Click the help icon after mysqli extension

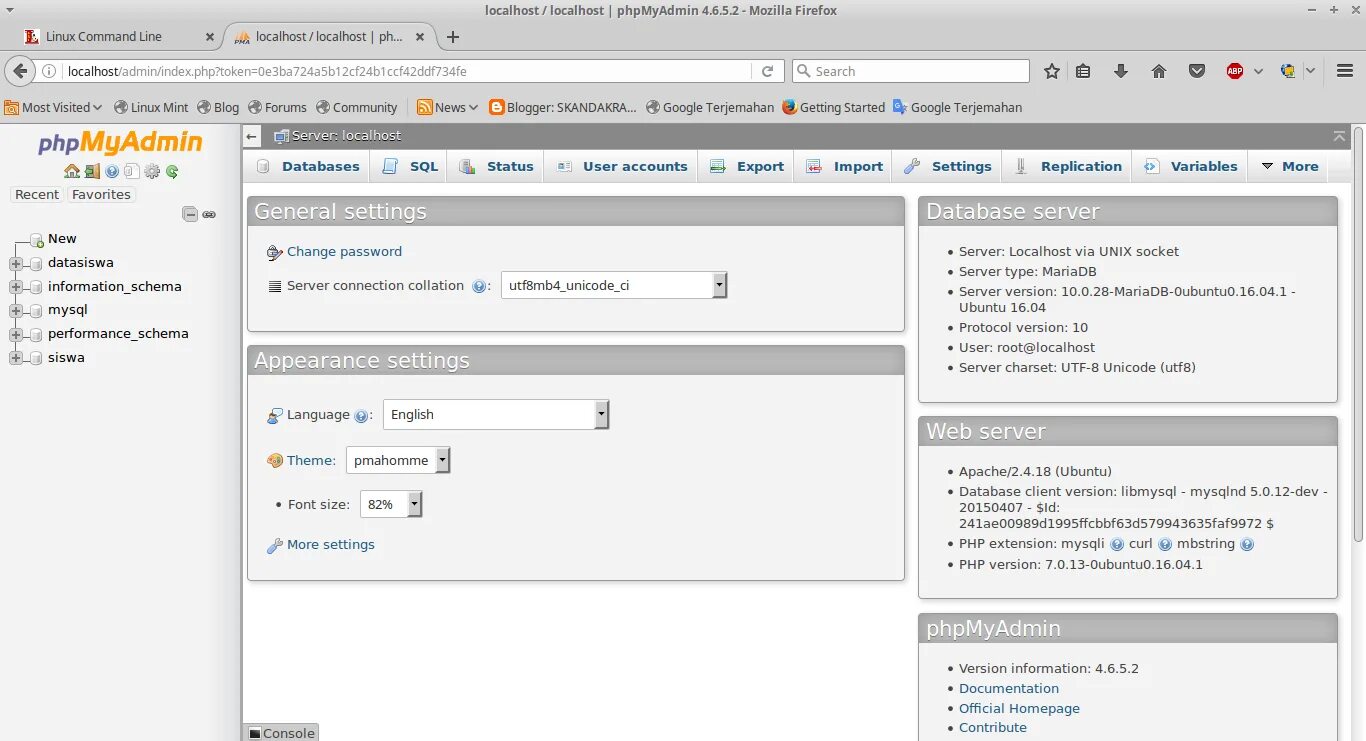pos(1117,545)
